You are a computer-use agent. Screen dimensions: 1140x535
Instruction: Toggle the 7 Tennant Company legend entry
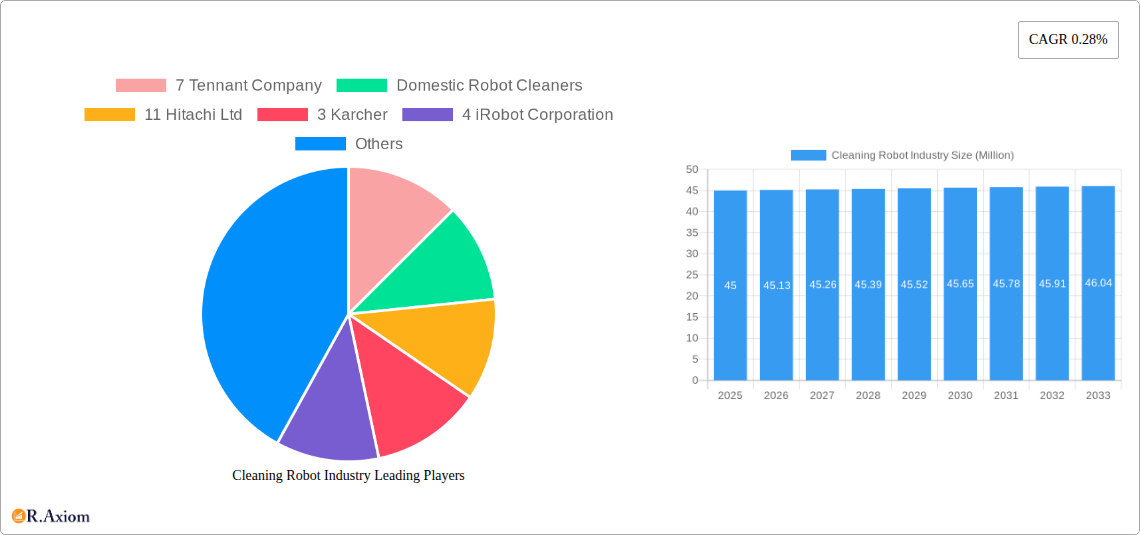coord(218,85)
